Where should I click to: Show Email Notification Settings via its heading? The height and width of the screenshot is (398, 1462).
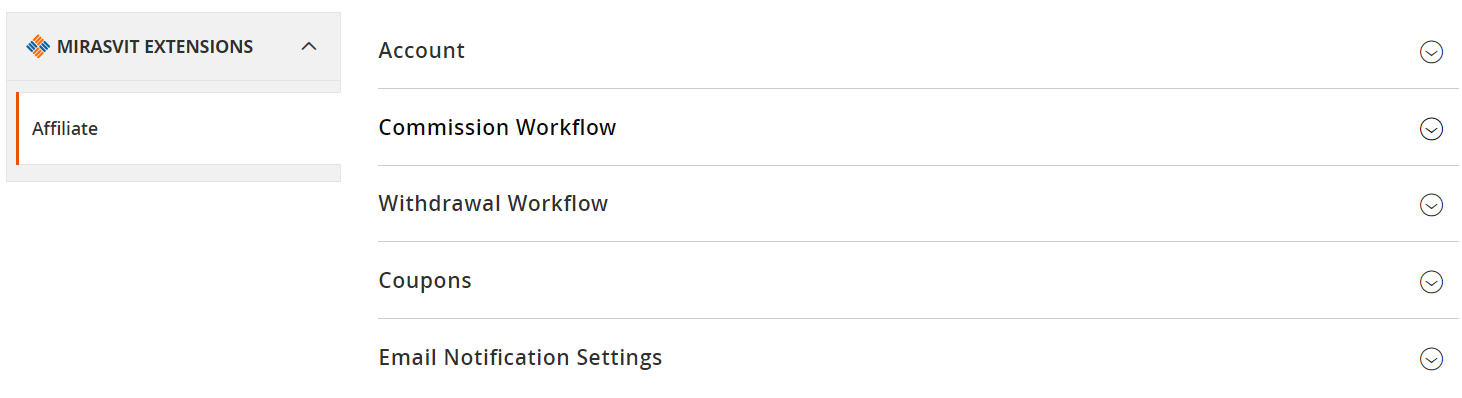click(x=520, y=357)
